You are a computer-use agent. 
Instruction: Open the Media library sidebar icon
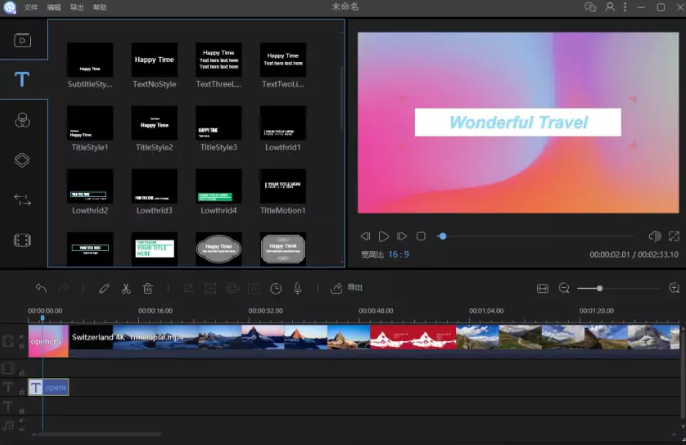pos(22,41)
